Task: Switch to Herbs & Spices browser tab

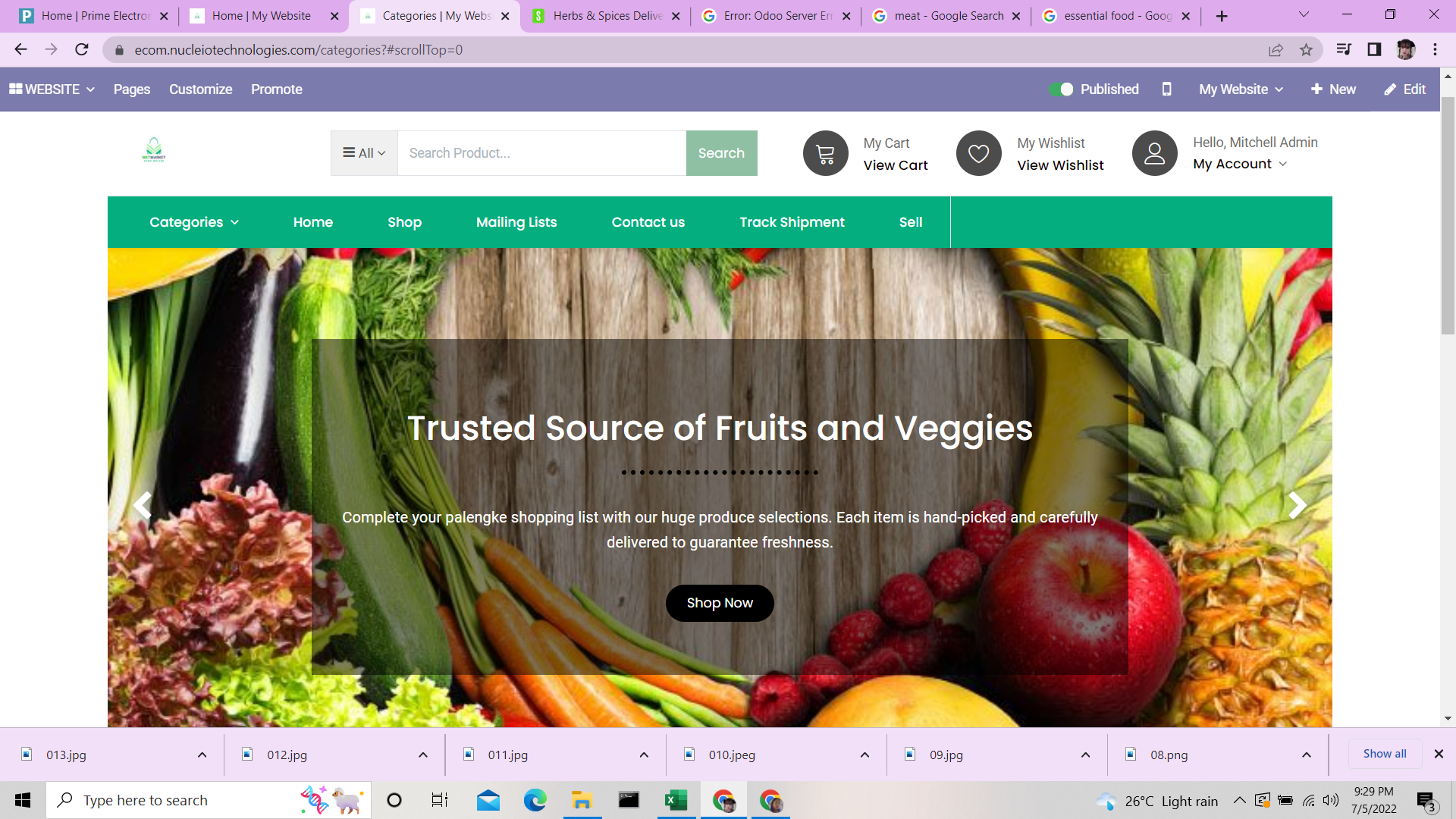Action: (605, 16)
